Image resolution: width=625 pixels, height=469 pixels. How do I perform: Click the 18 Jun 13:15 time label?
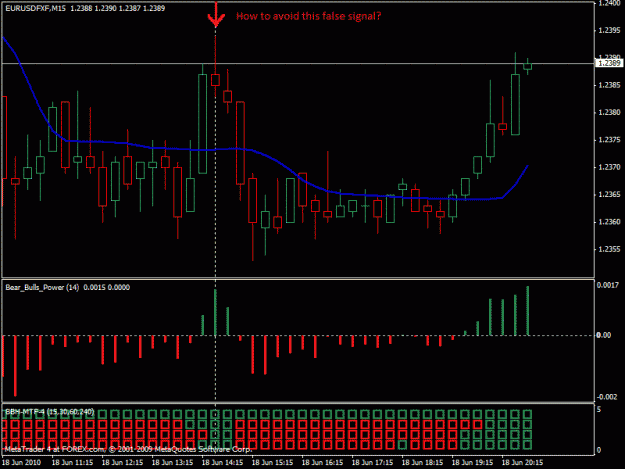pyautogui.click(x=172, y=463)
